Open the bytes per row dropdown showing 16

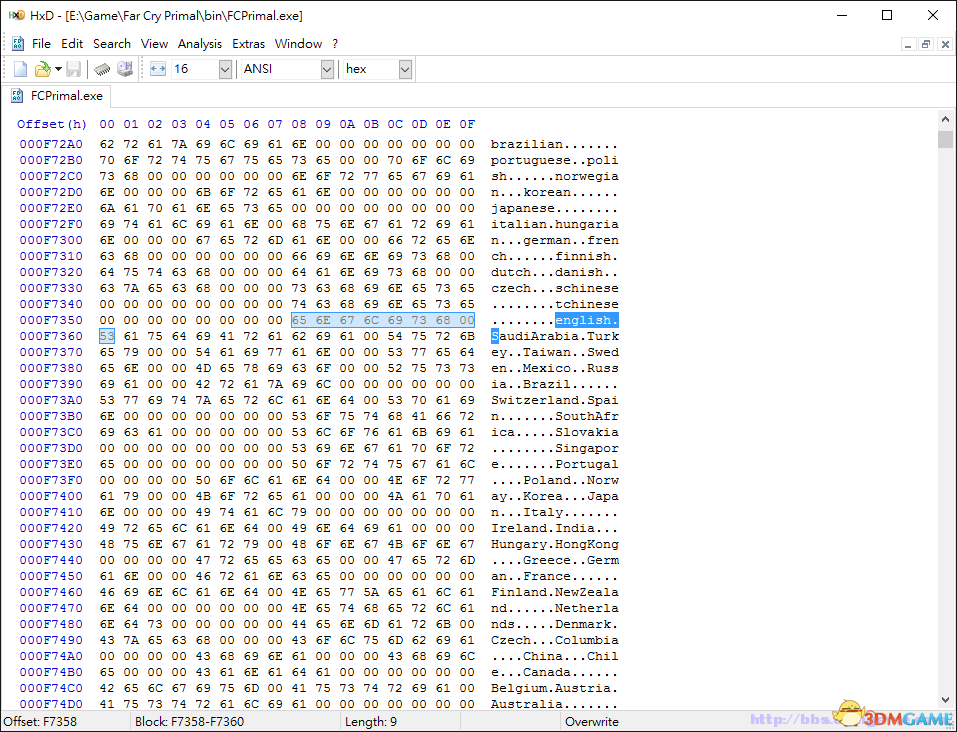point(224,69)
